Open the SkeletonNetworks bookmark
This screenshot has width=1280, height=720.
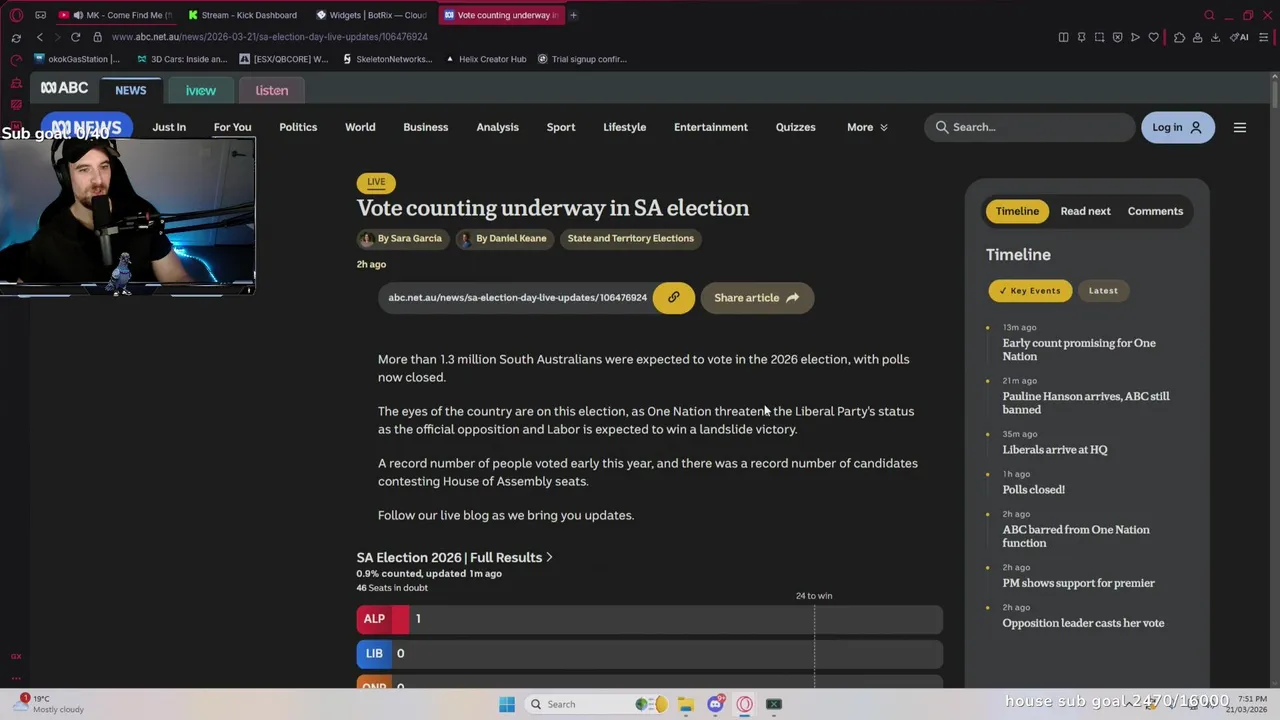386,59
